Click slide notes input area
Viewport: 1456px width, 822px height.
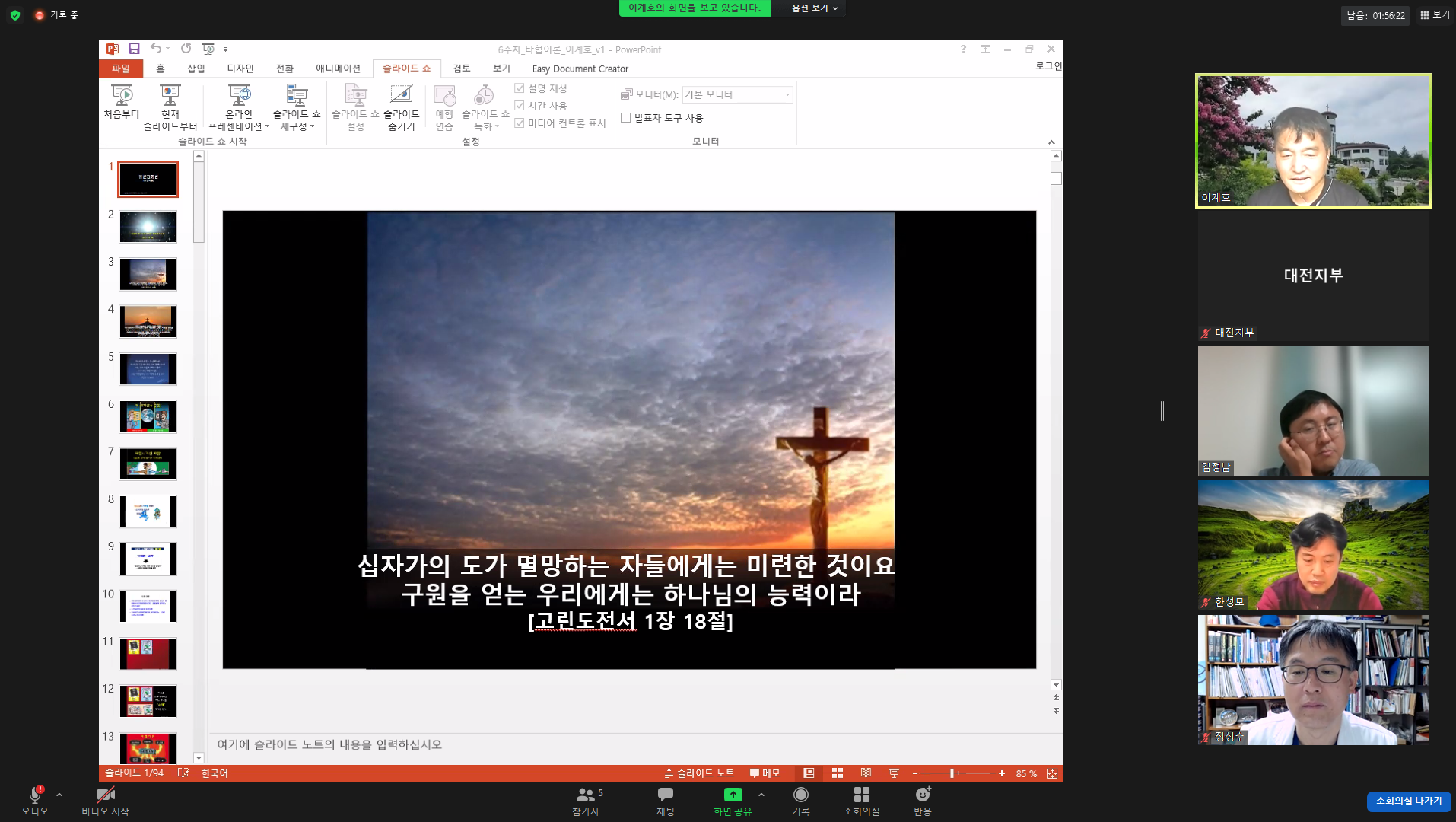pos(635,744)
